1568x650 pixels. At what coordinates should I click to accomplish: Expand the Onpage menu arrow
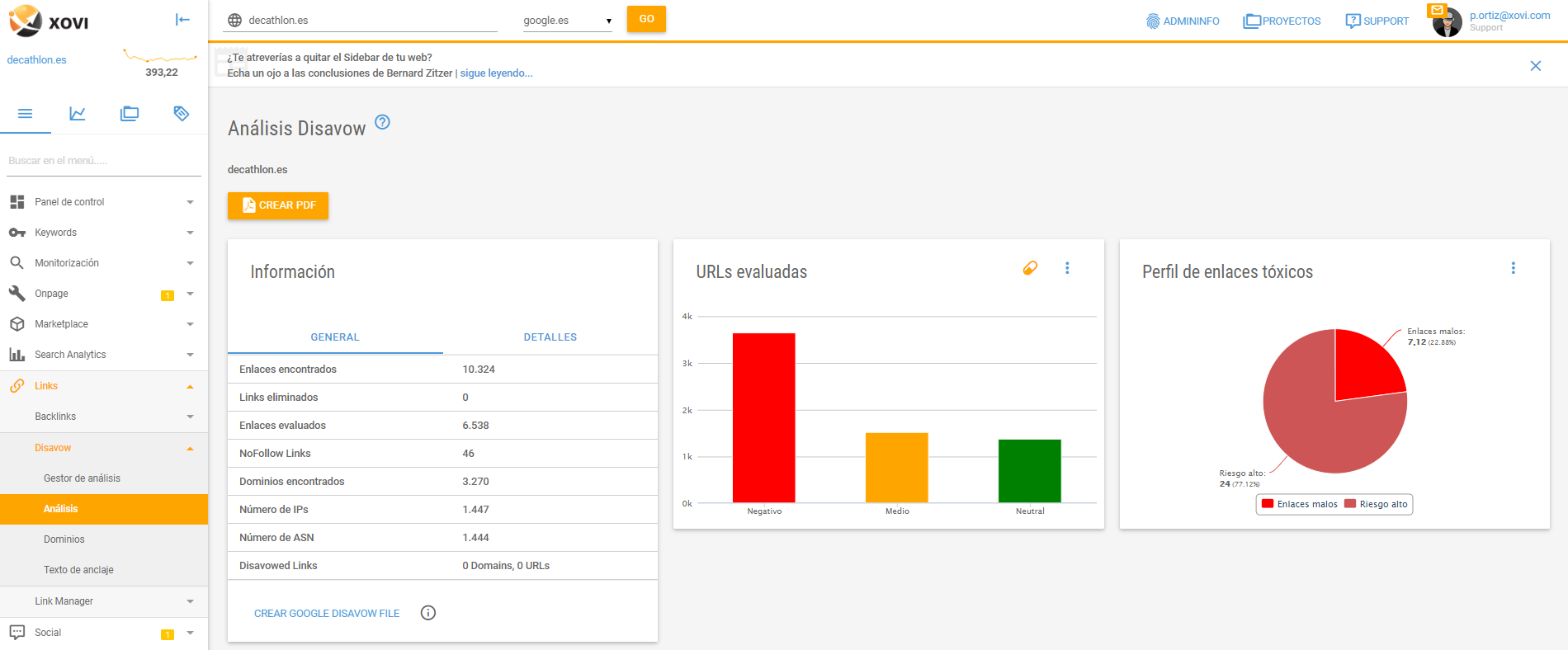pos(191,294)
